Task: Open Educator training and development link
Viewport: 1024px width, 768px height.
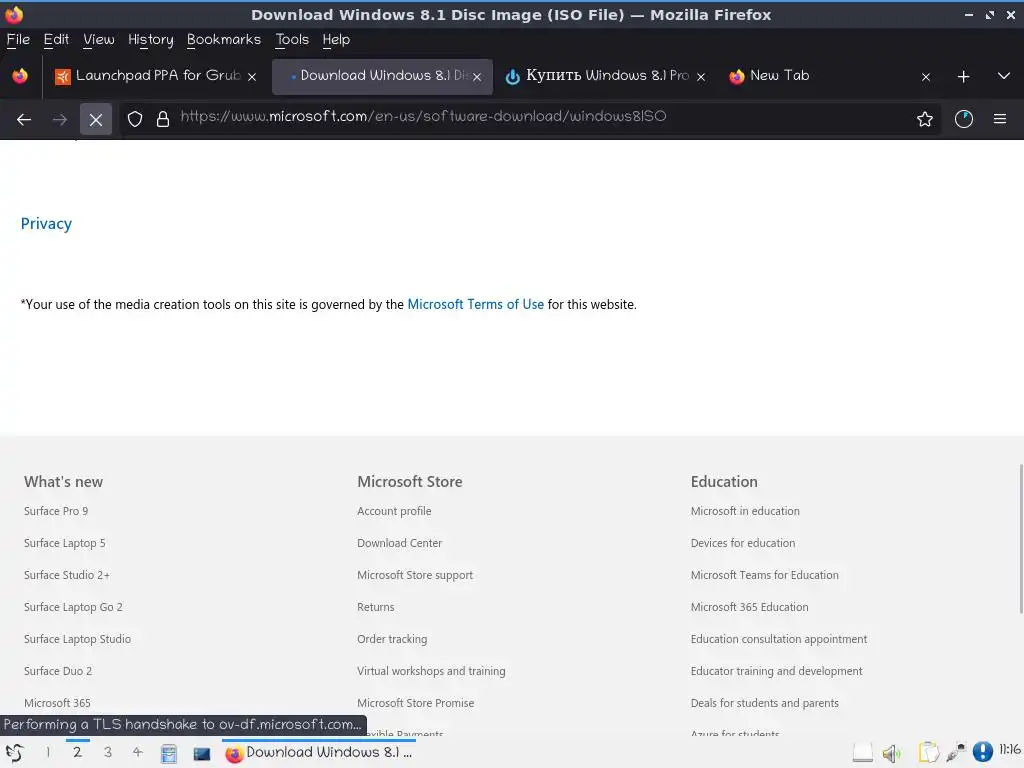Action: pyautogui.click(x=776, y=671)
